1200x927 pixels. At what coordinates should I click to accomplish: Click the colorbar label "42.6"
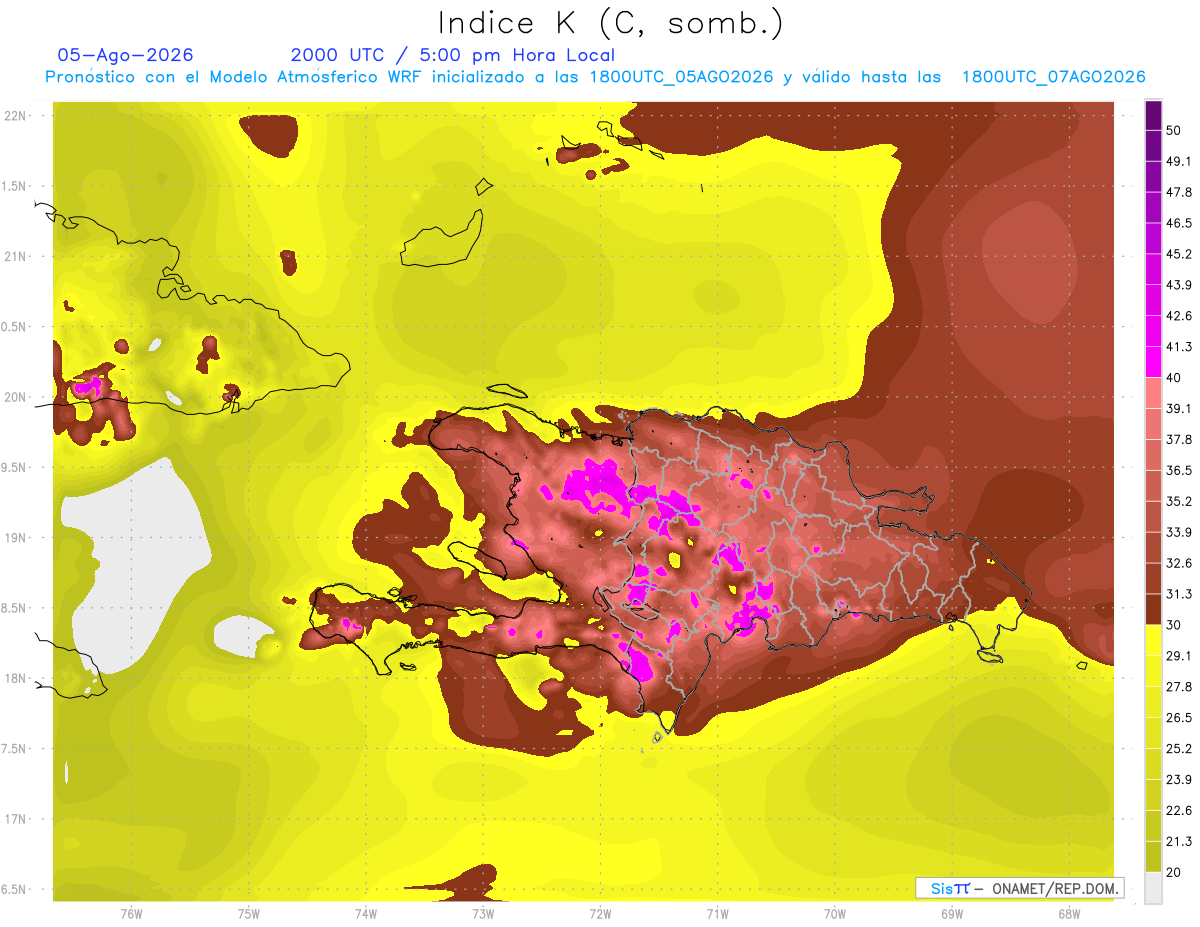click(x=1178, y=316)
